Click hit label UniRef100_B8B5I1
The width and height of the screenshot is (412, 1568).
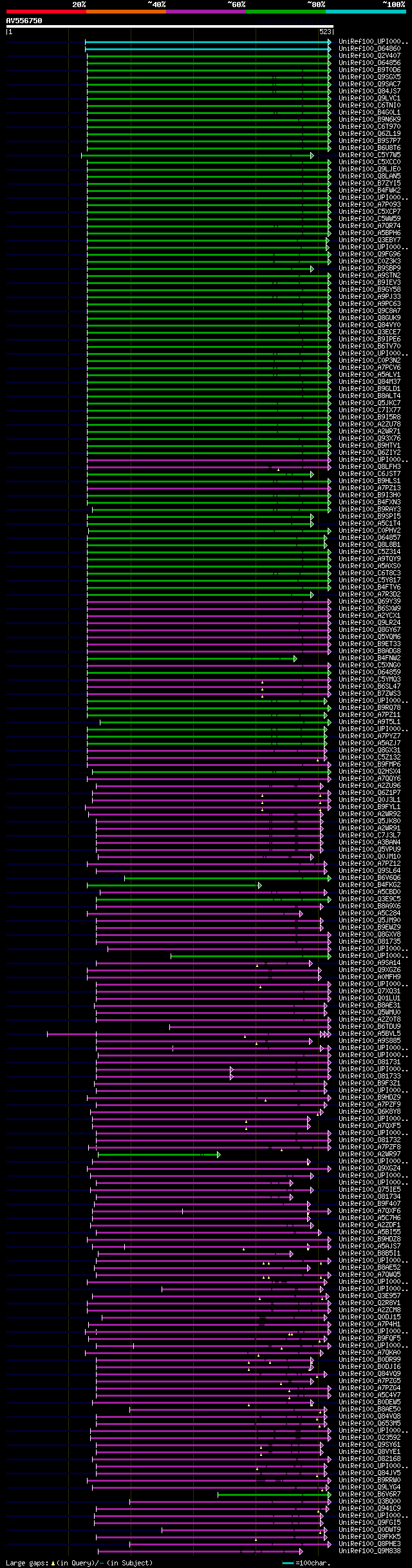point(370,1253)
